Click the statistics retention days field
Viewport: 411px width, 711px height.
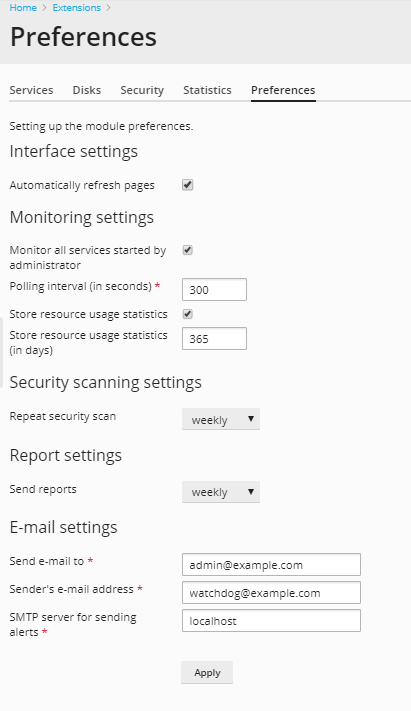pos(215,339)
